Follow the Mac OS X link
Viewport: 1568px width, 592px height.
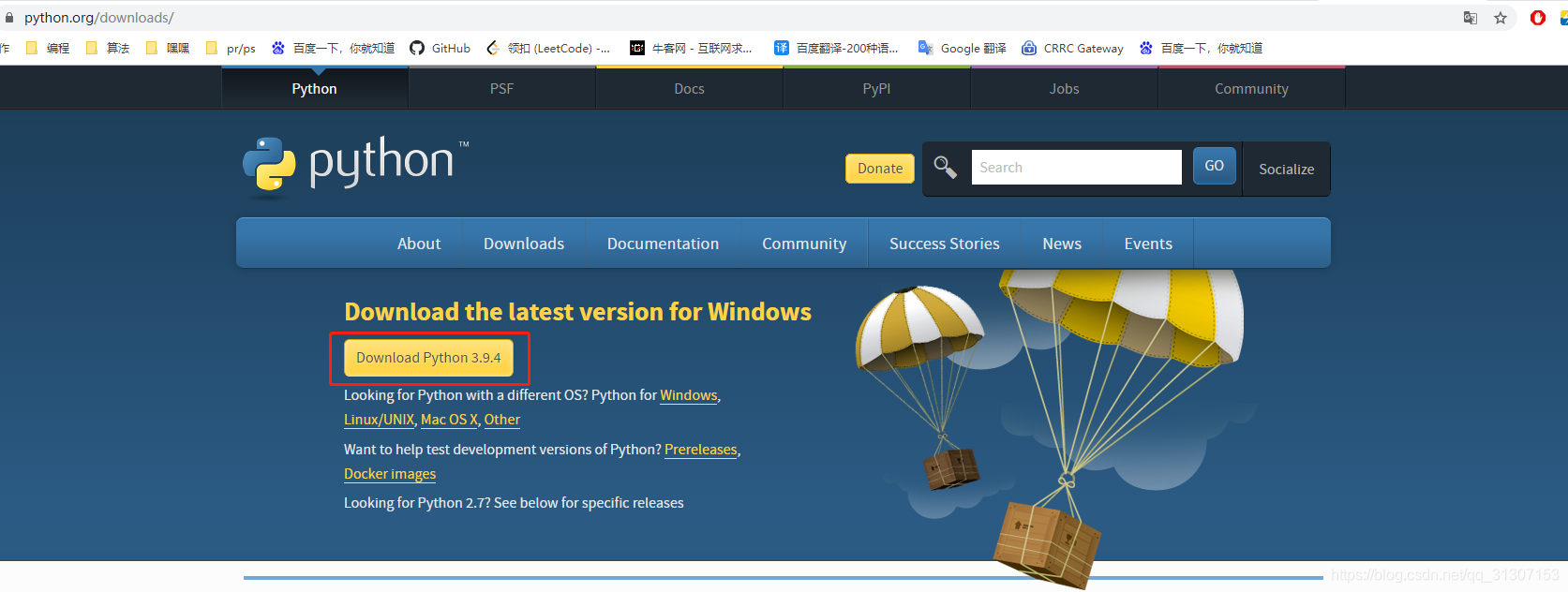[x=449, y=420]
